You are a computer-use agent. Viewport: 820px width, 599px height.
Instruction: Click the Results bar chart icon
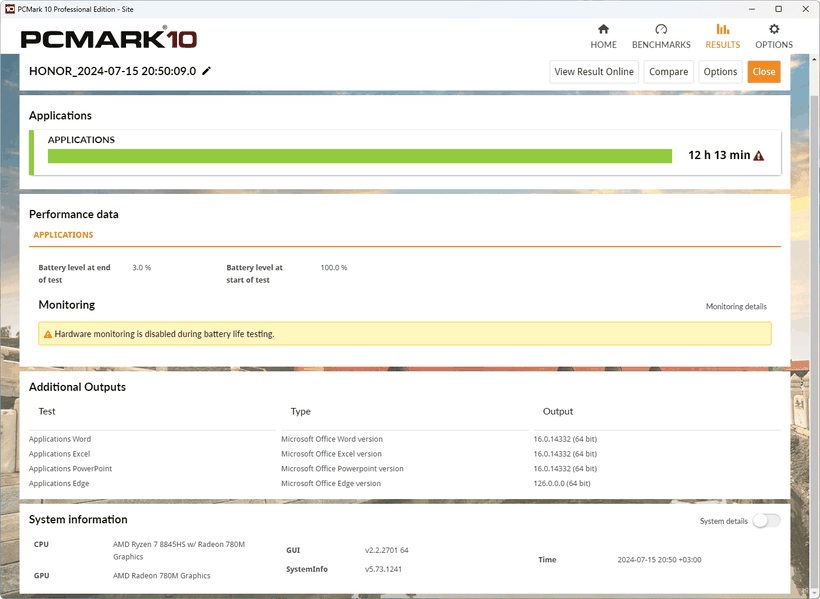[723, 29]
